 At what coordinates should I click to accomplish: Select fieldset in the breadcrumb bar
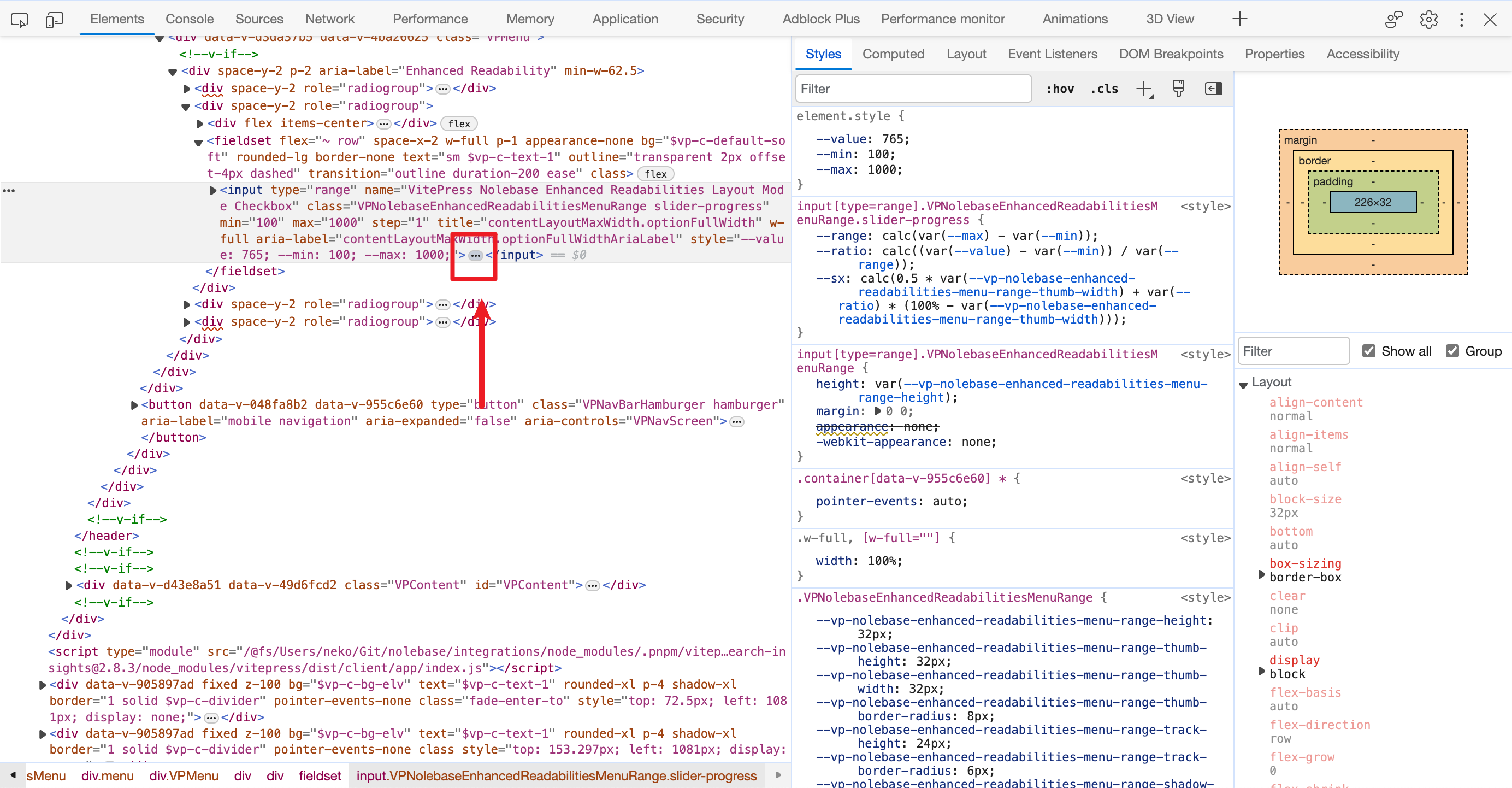[320, 775]
